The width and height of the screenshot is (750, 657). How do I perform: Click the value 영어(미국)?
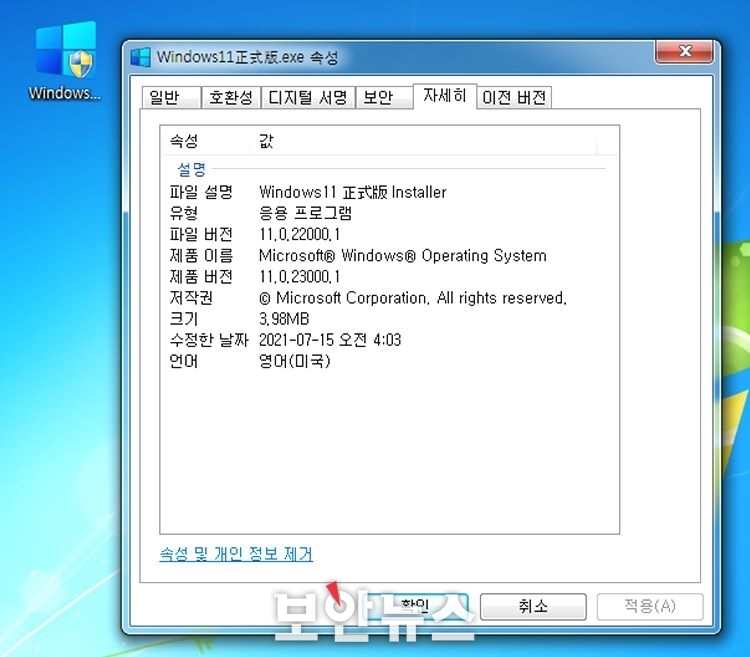(x=295, y=361)
